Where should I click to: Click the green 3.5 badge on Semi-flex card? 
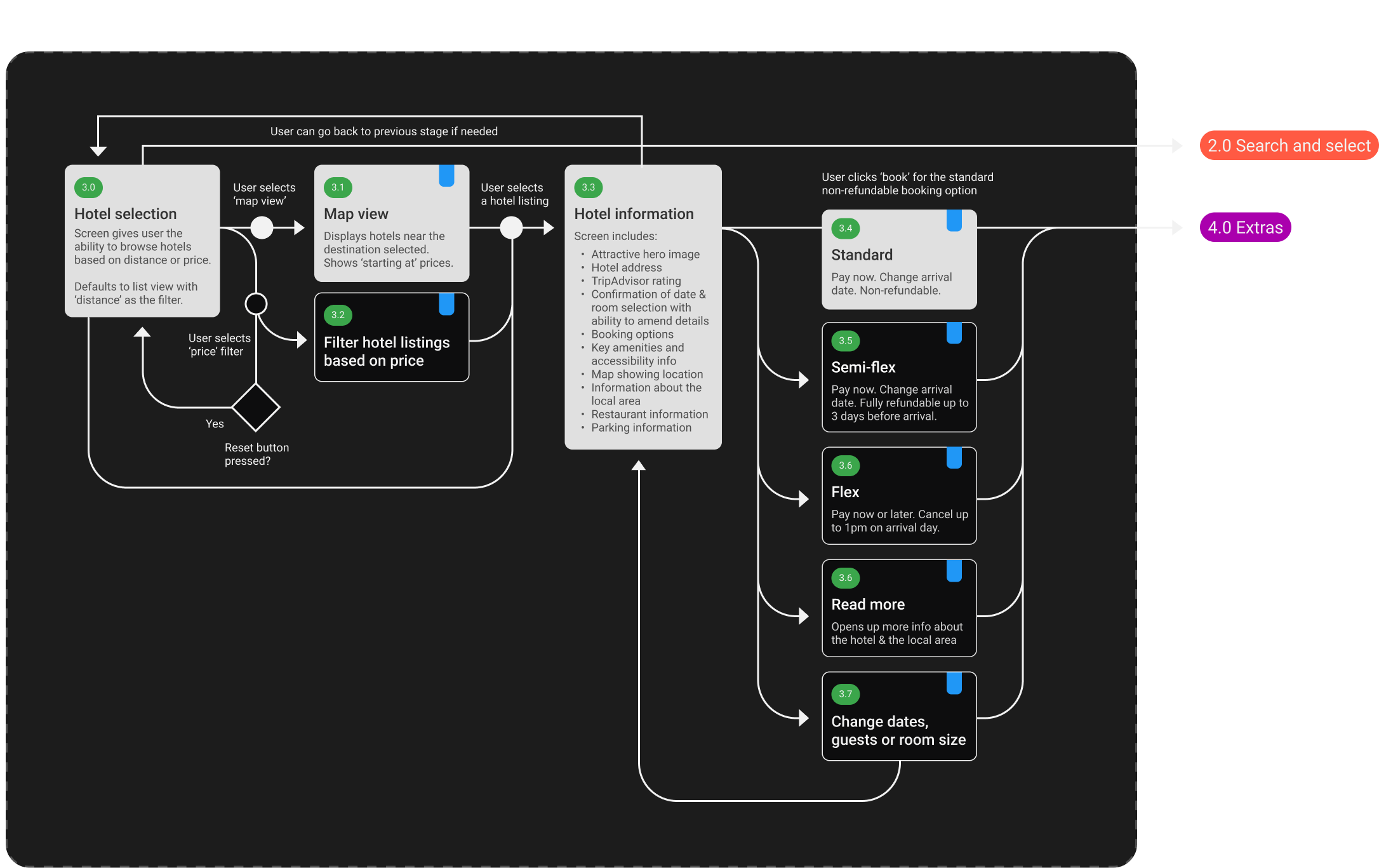pyautogui.click(x=845, y=341)
